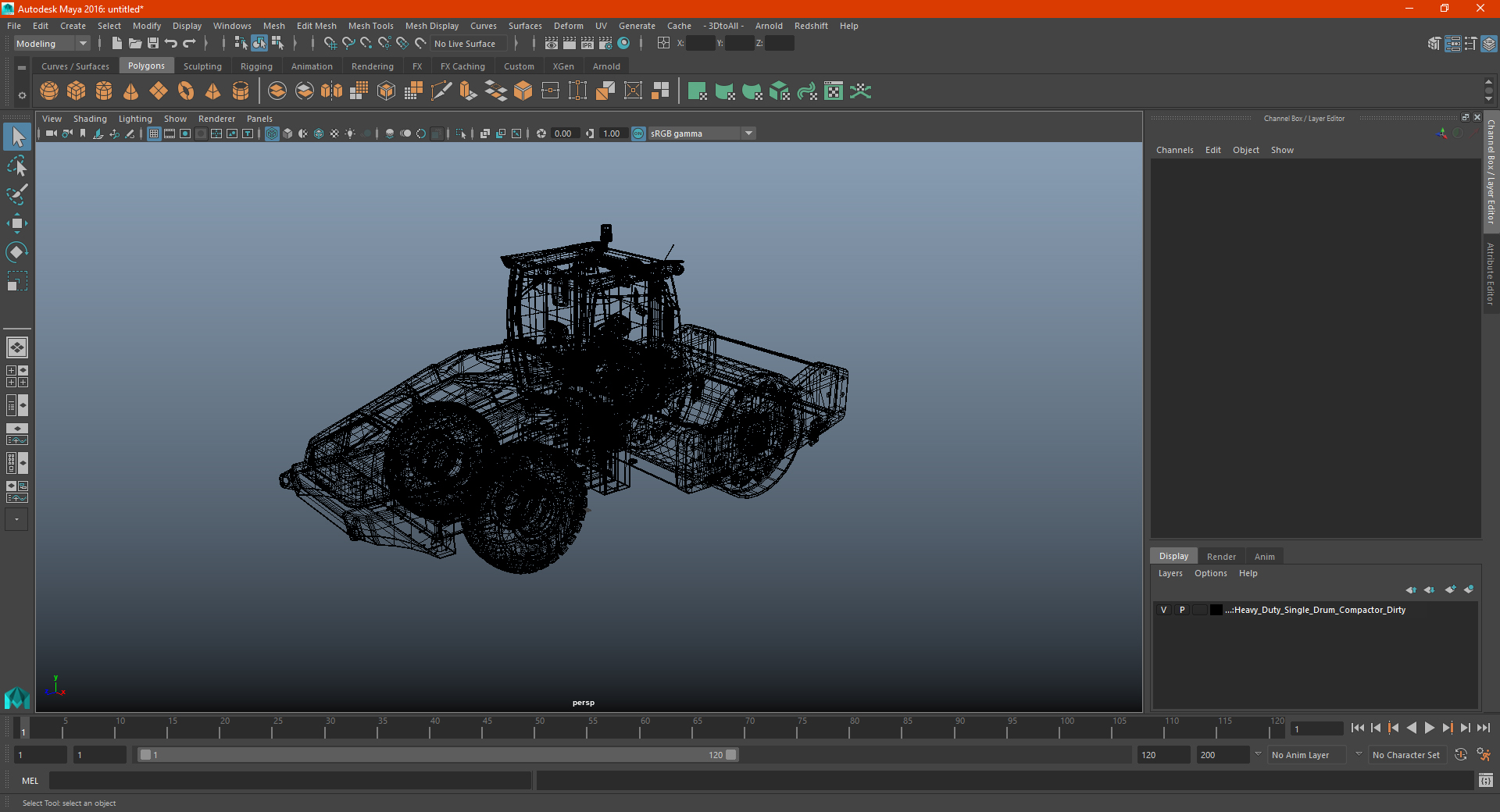Create a new empty display layer
This screenshot has width=1500, height=812.
1450,589
